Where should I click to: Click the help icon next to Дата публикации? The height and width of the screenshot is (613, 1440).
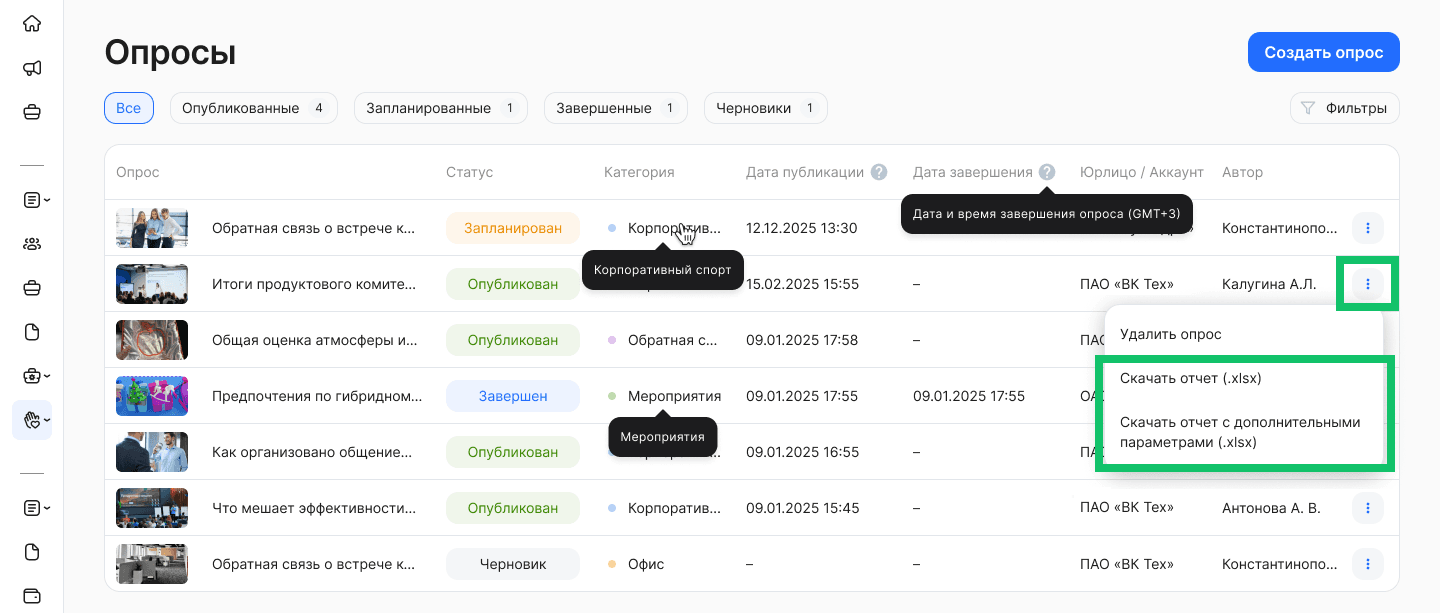878,172
